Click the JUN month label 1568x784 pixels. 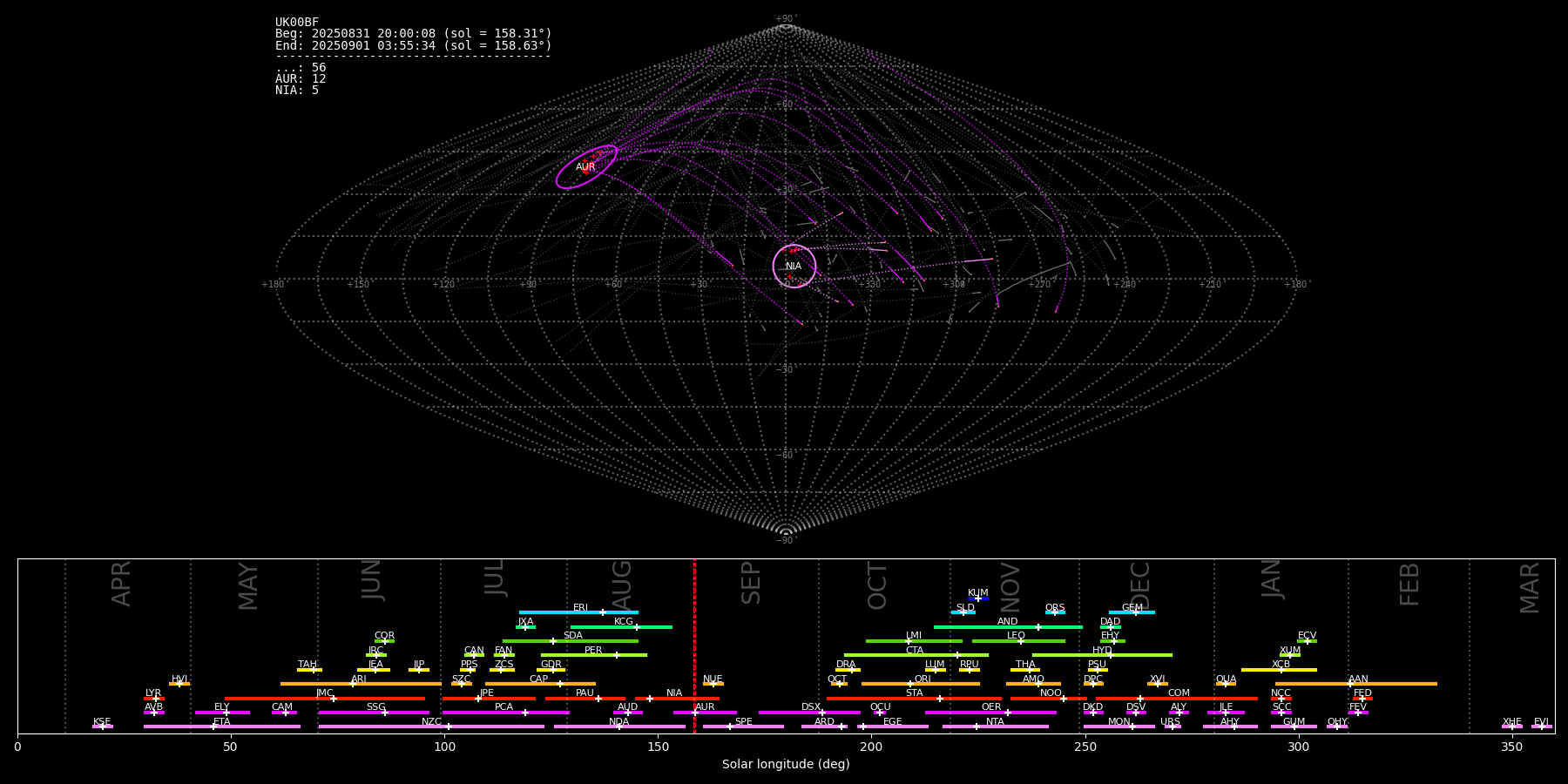point(372,580)
